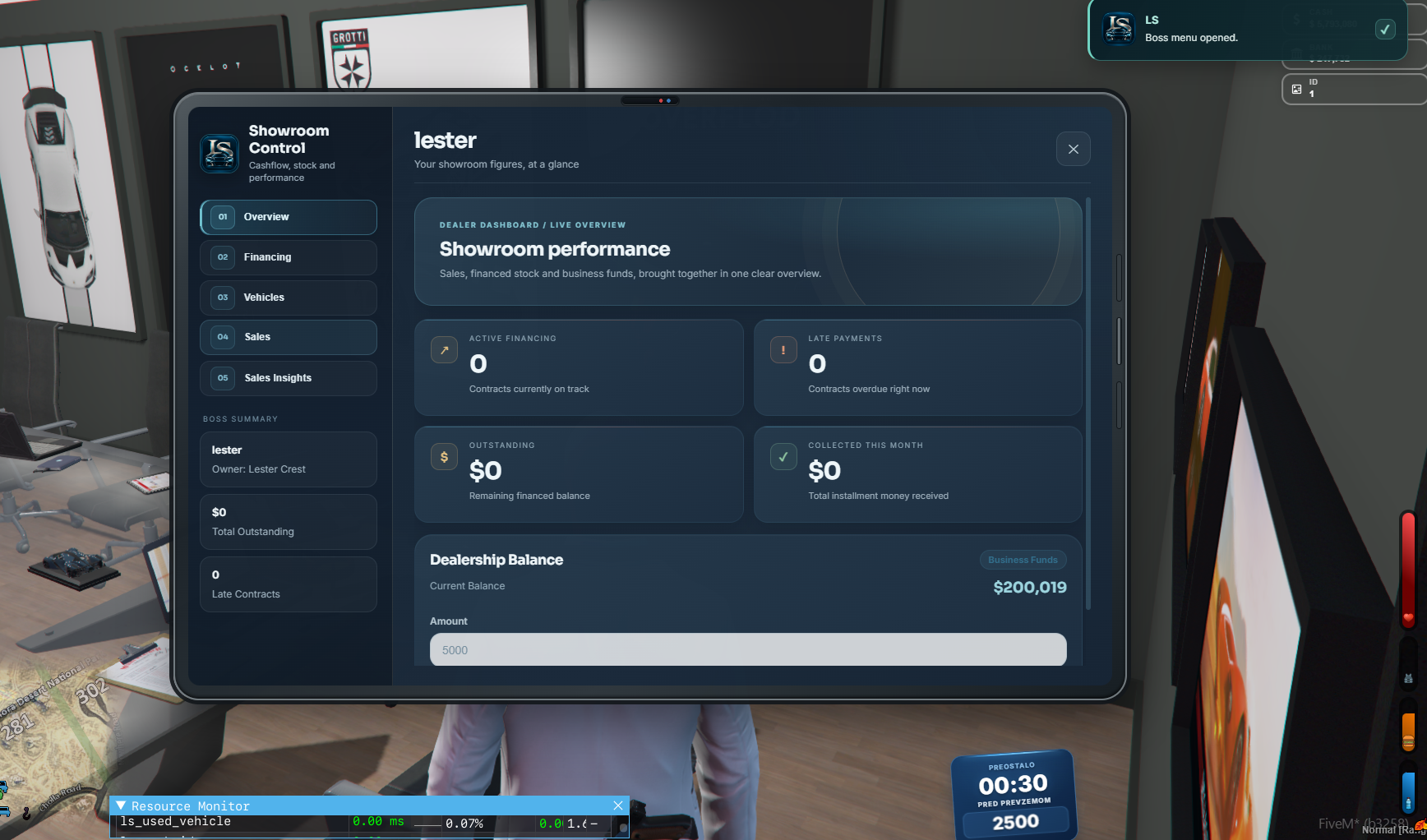1427x840 pixels.
Task: Open Sales Insights section
Action: [x=289, y=378]
